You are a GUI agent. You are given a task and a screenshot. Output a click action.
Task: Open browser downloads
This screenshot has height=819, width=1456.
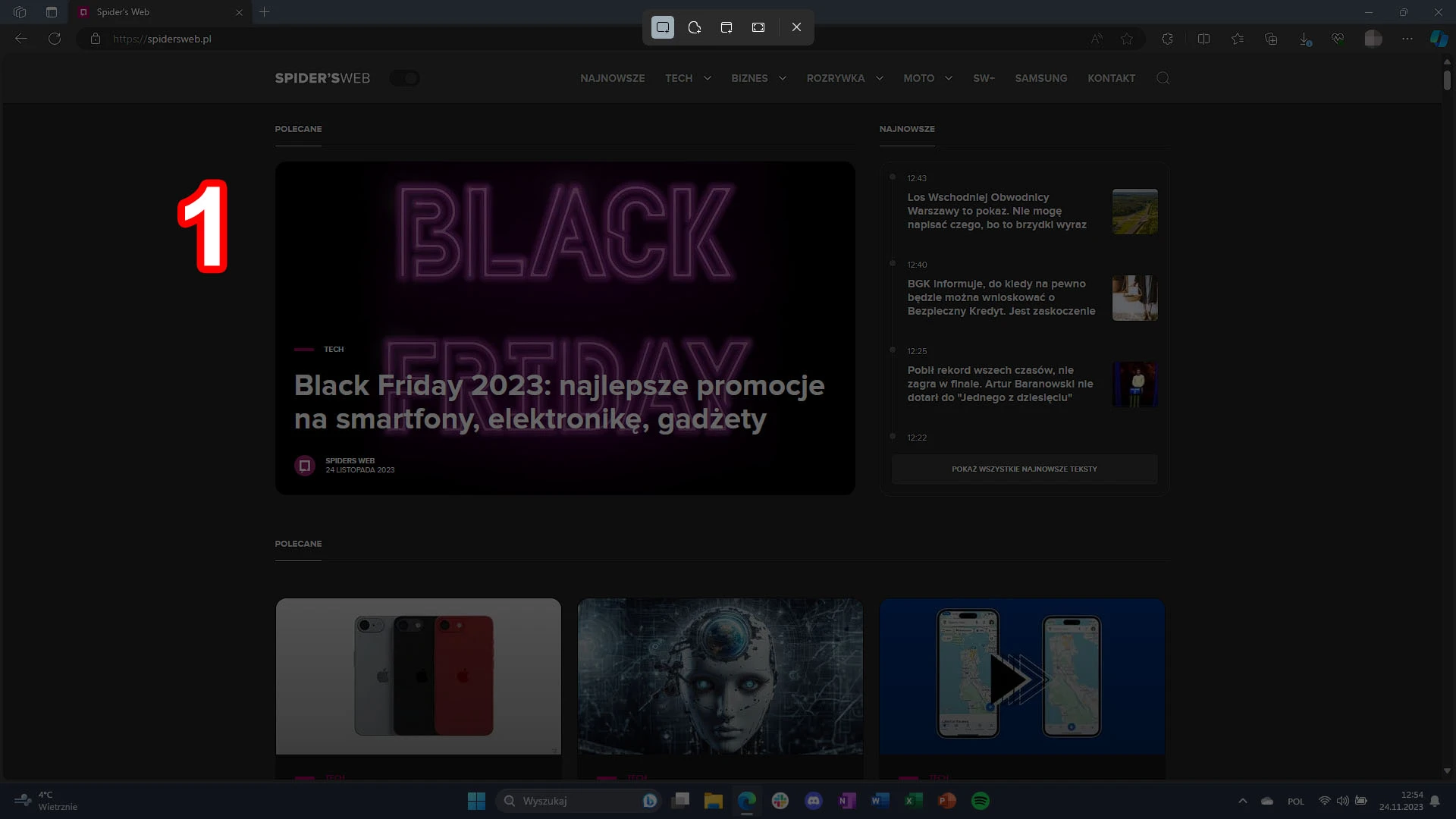(x=1305, y=39)
